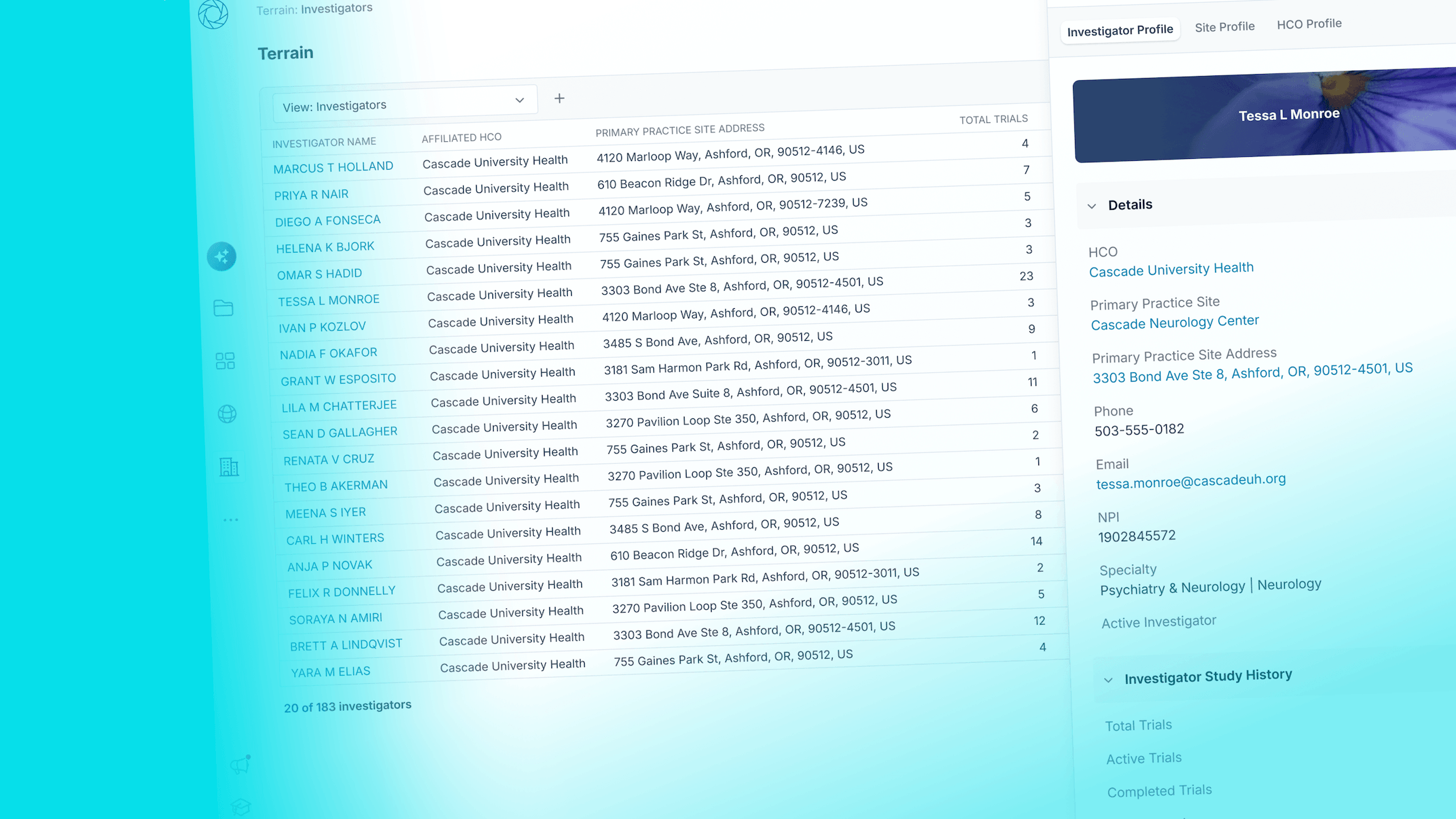Click the '20 of 183 investigators' count text
The height and width of the screenshot is (819, 1456).
[x=347, y=706]
